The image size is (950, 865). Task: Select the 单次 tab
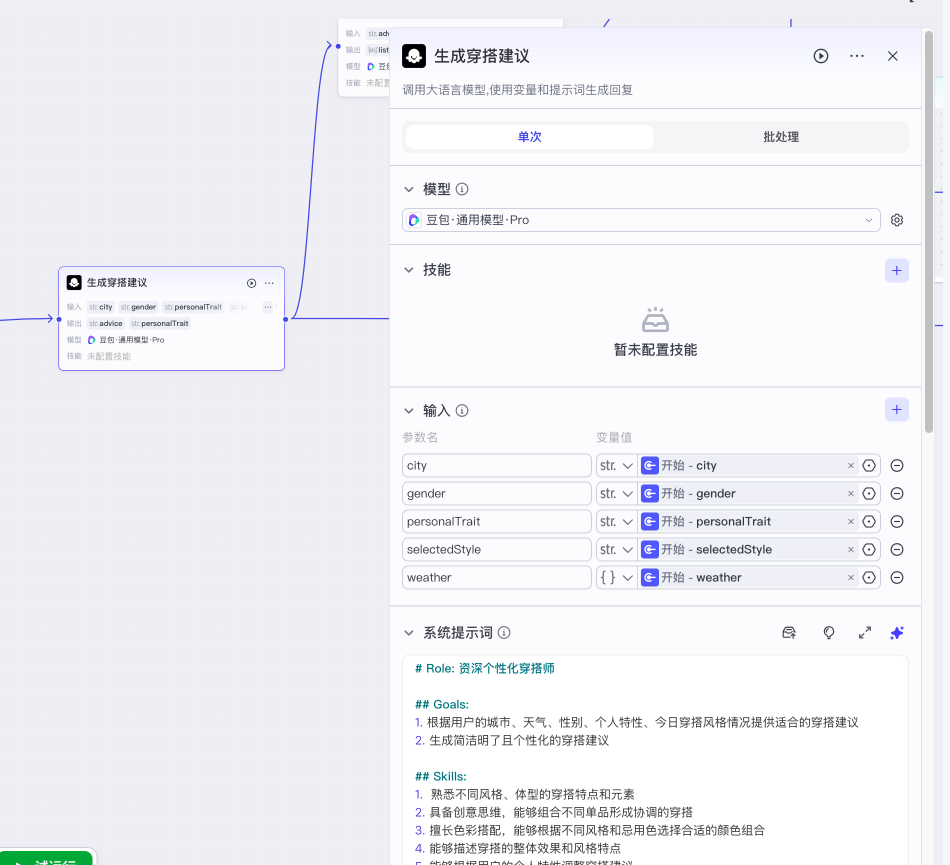click(x=529, y=137)
